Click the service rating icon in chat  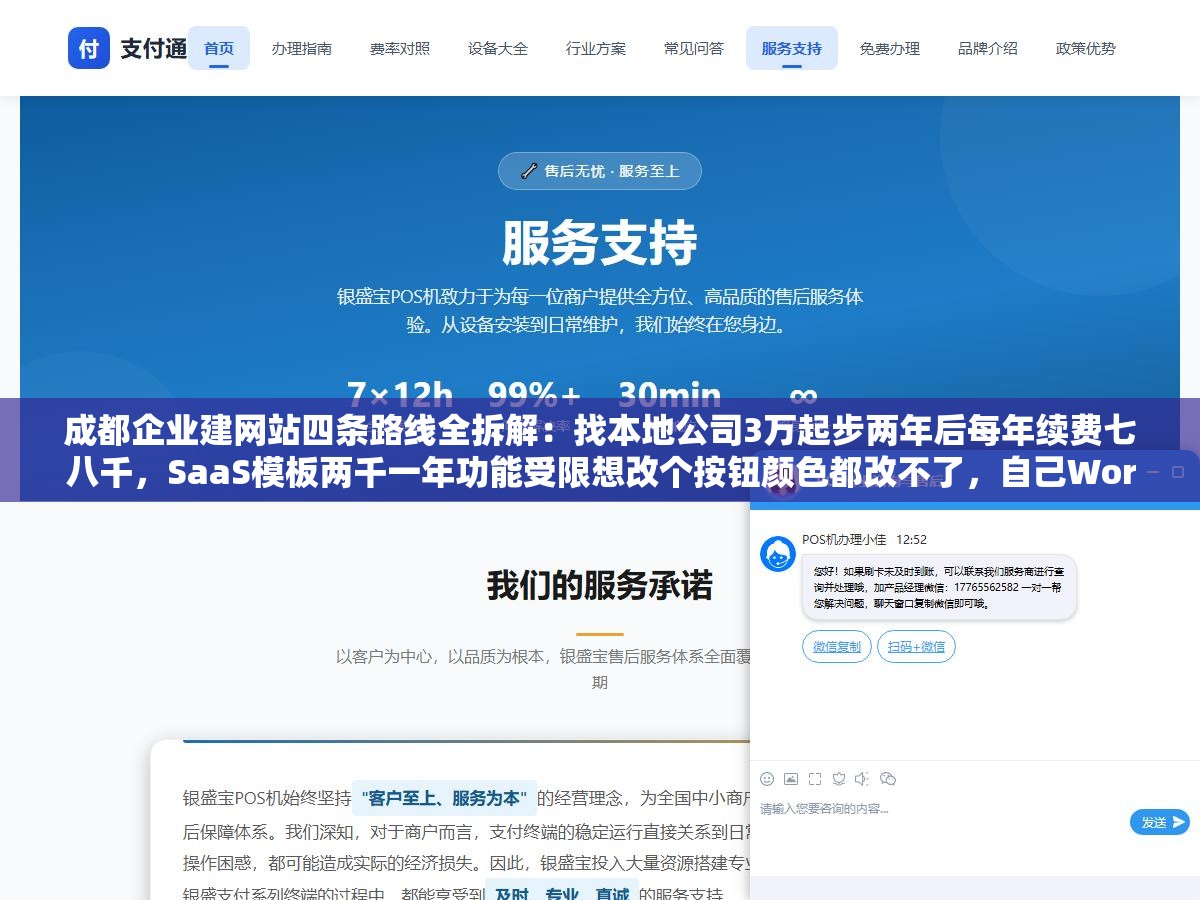pyautogui.click(x=839, y=779)
